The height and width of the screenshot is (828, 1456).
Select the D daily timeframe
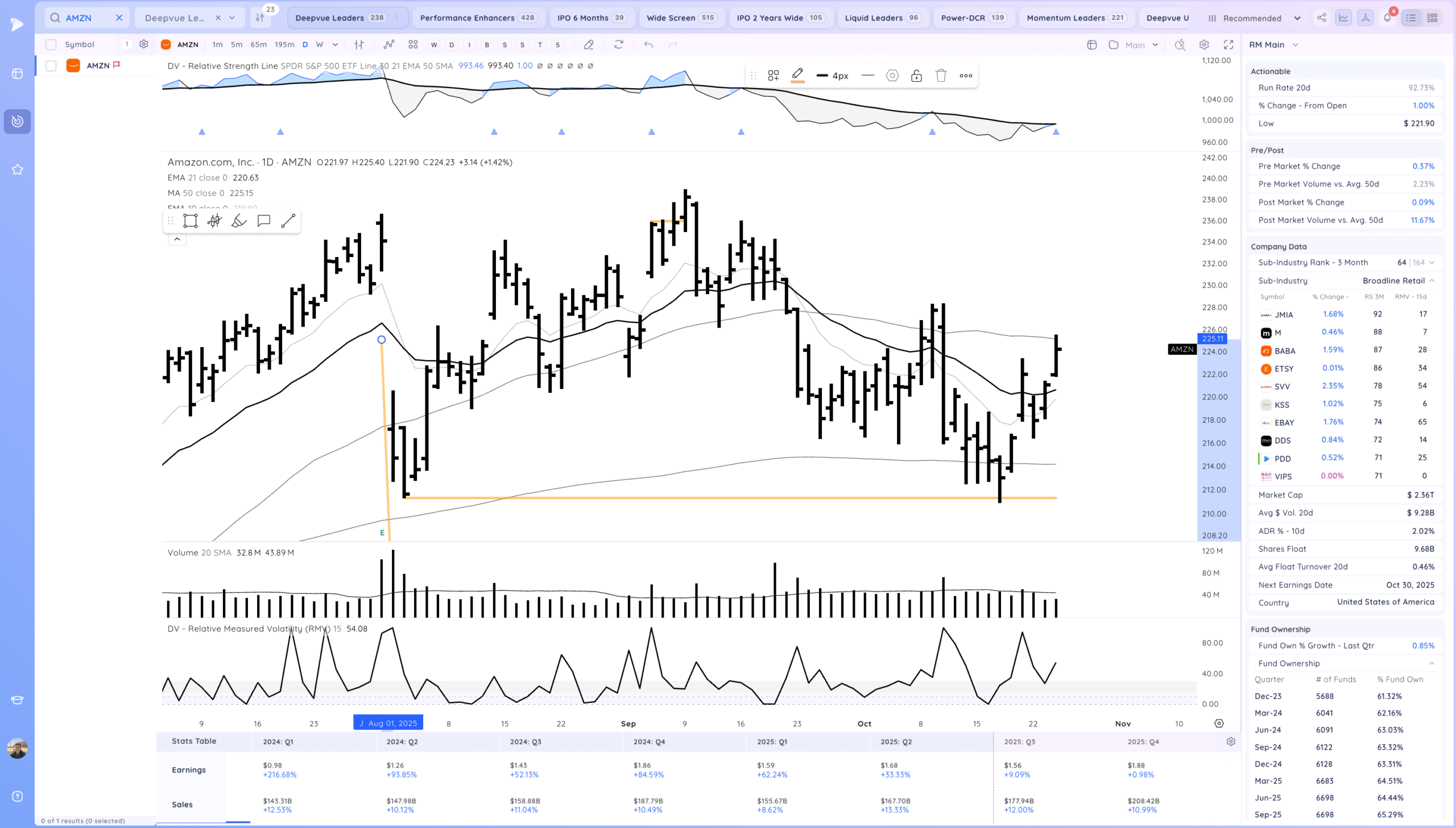pos(305,44)
